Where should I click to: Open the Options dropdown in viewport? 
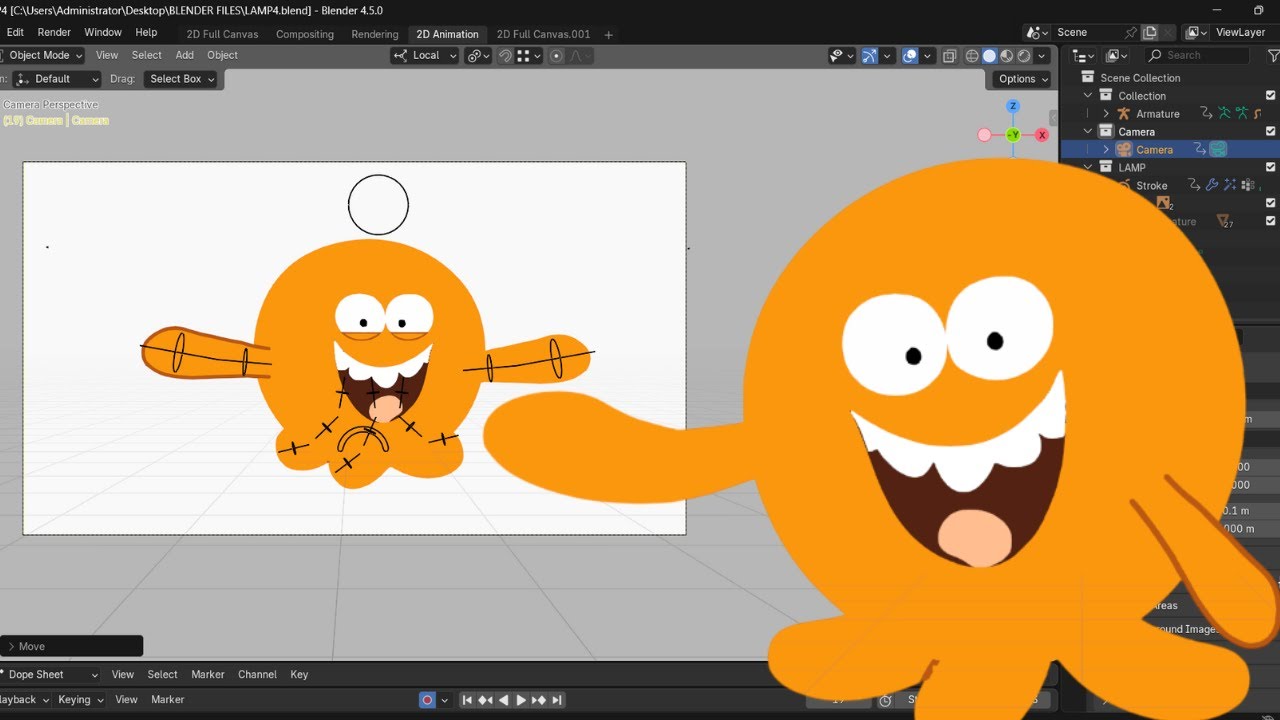point(1023,79)
